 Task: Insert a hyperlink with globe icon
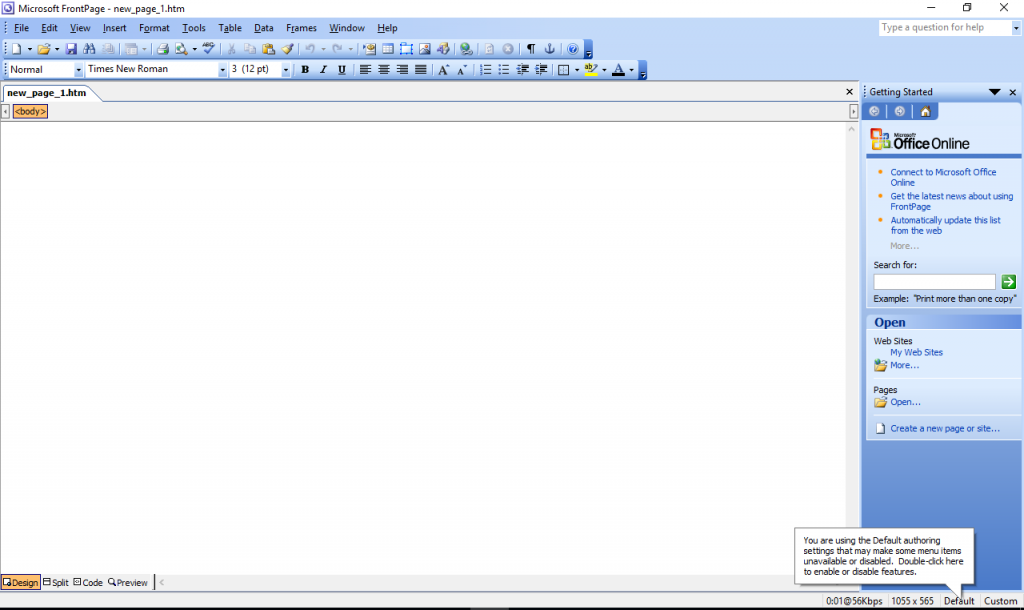click(466, 49)
